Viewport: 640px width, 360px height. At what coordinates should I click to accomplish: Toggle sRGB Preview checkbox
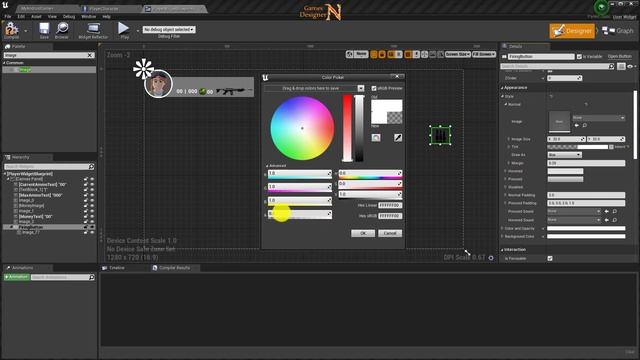374,88
